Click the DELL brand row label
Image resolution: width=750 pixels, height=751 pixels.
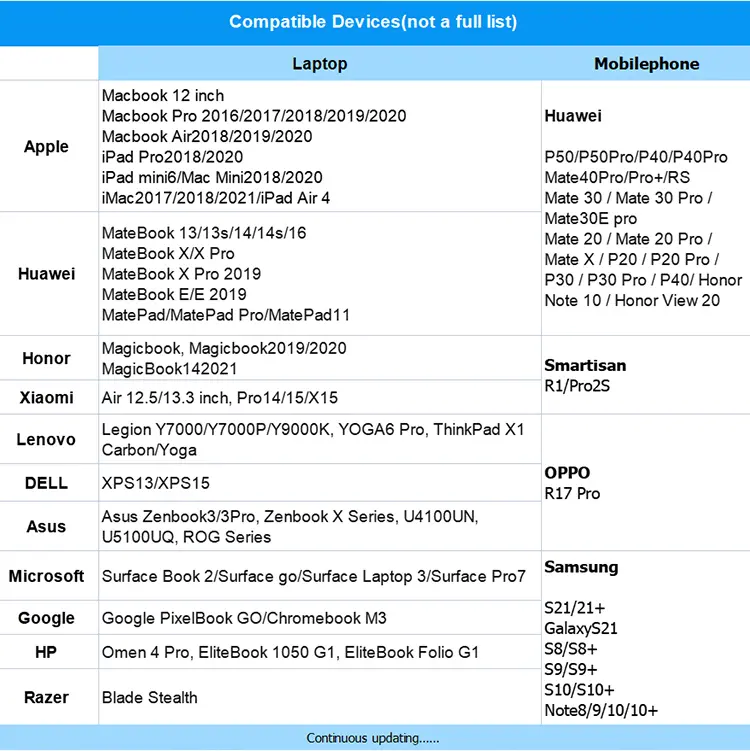pyautogui.click(x=46, y=483)
